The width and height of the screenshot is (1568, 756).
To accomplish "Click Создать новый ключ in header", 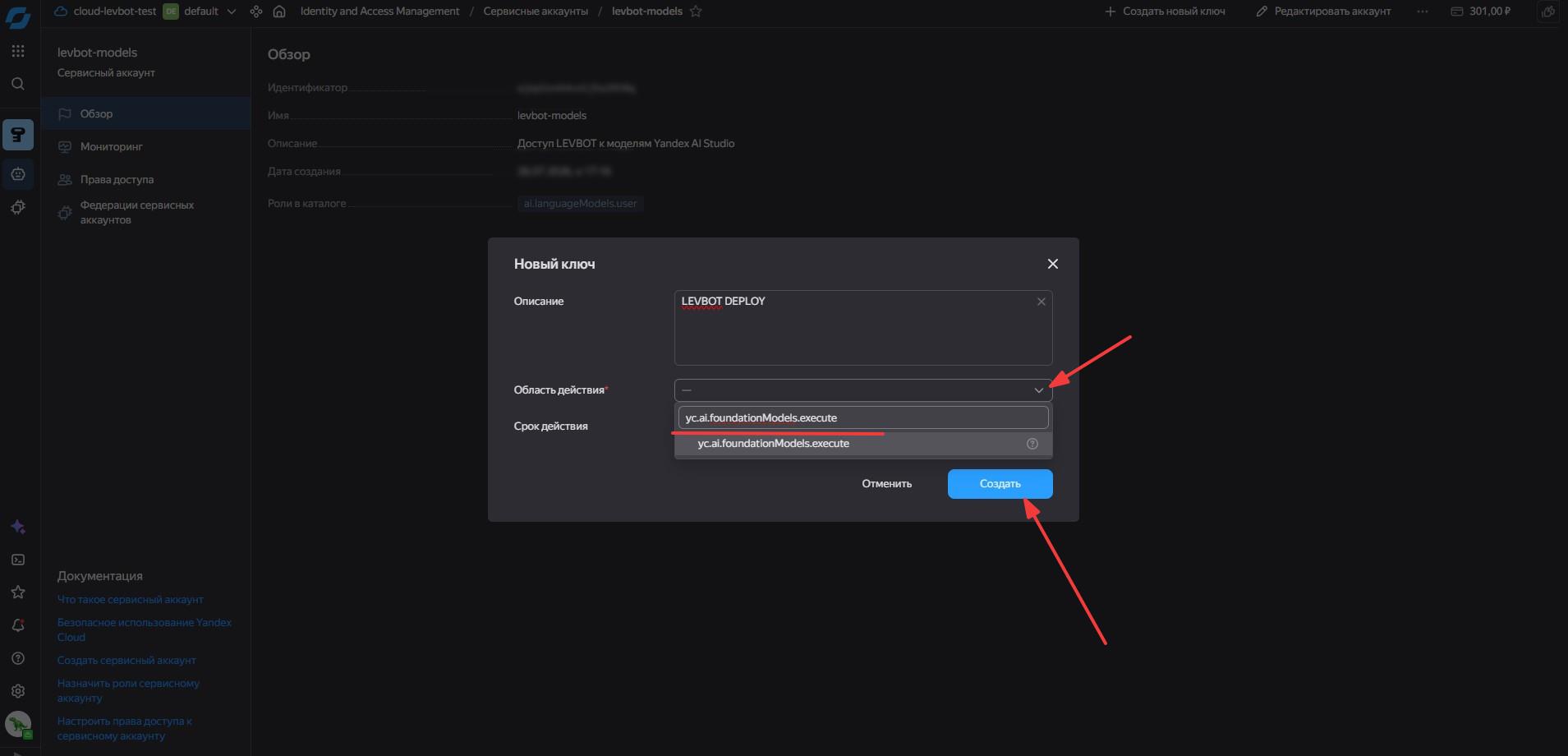I will click(x=1165, y=12).
